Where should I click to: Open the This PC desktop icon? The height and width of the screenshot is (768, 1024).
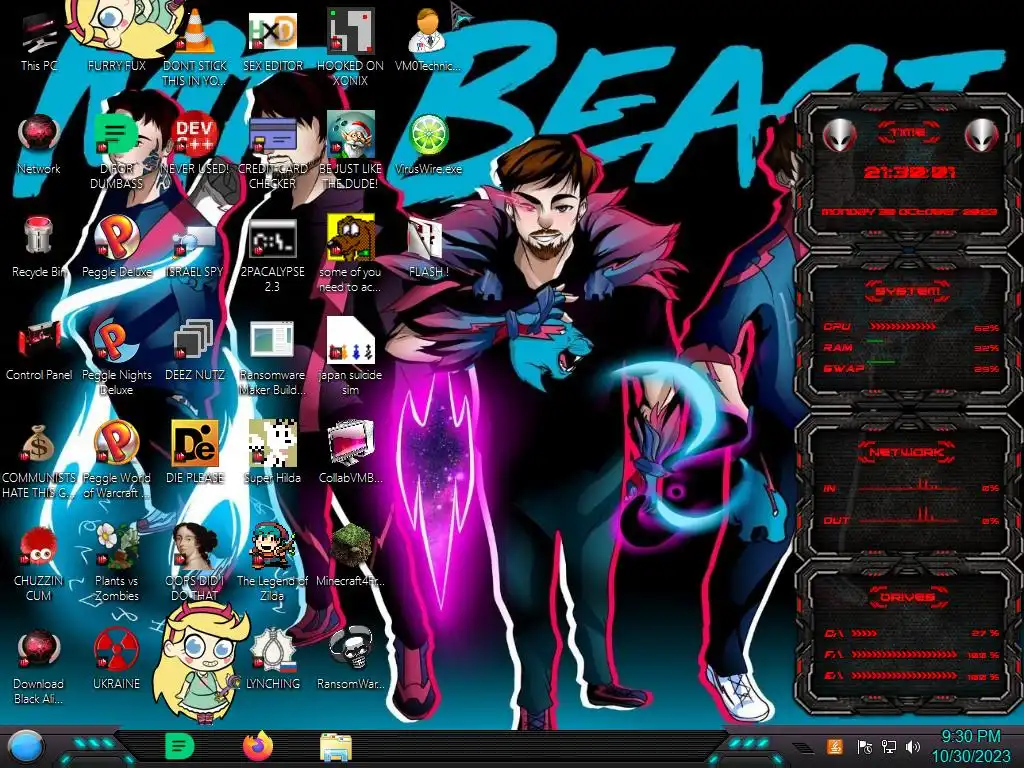(39, 42)
